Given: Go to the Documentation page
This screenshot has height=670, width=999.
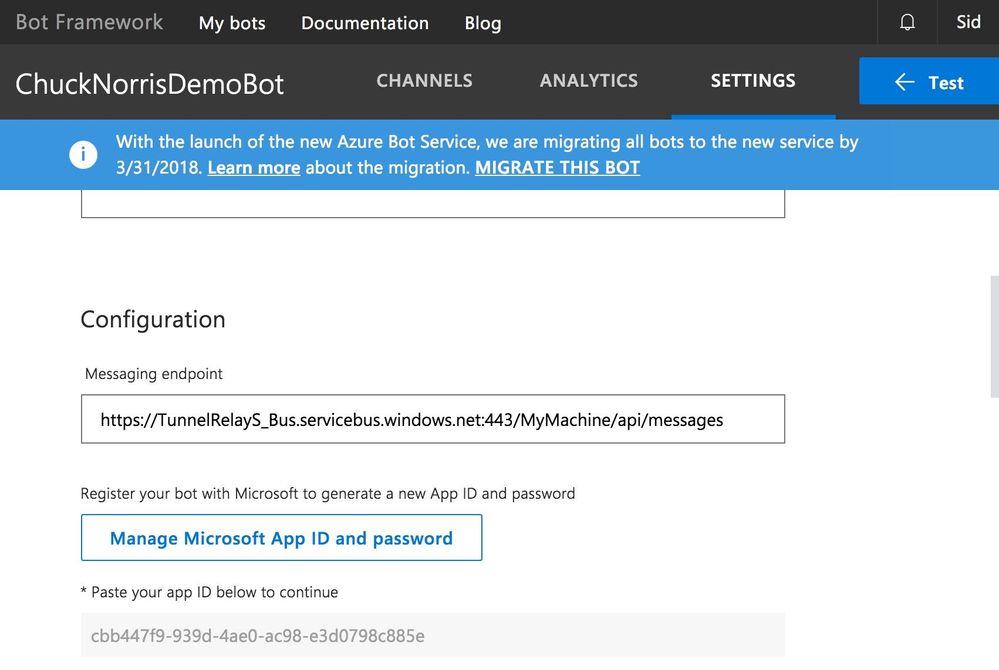Looking at the screenshot, I should 365,23.
